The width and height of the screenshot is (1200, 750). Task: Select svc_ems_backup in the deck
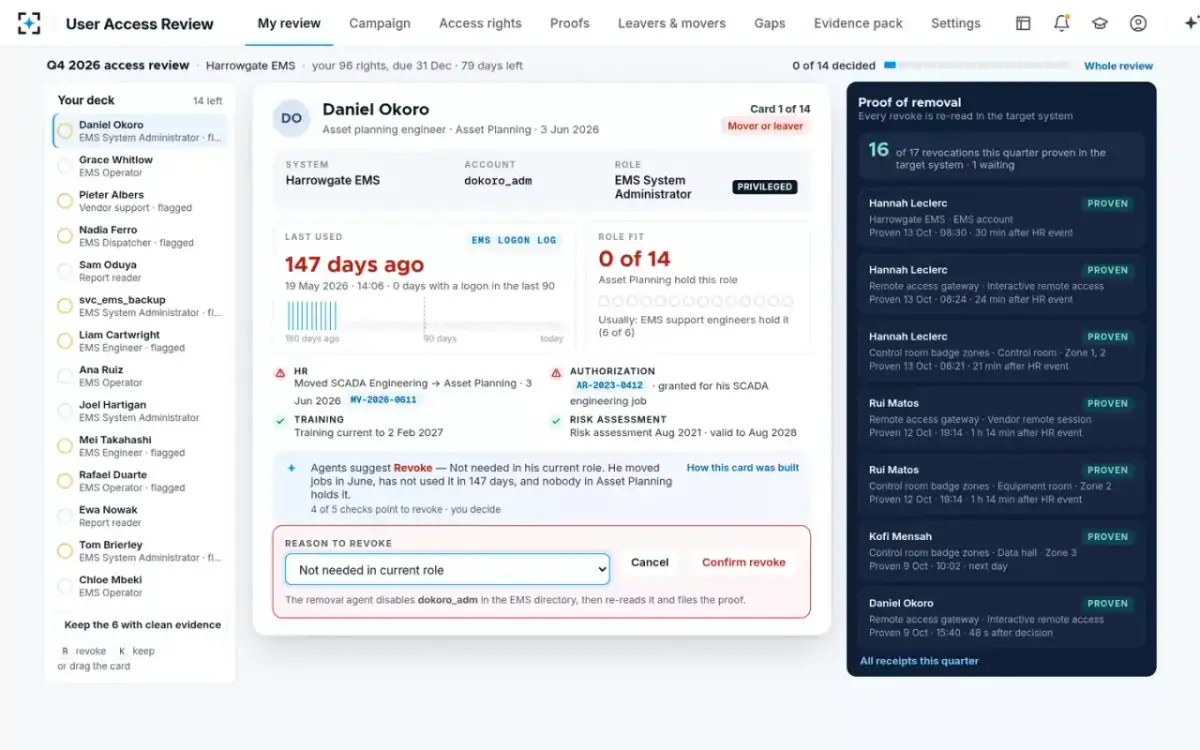click(x=140, y=306)
